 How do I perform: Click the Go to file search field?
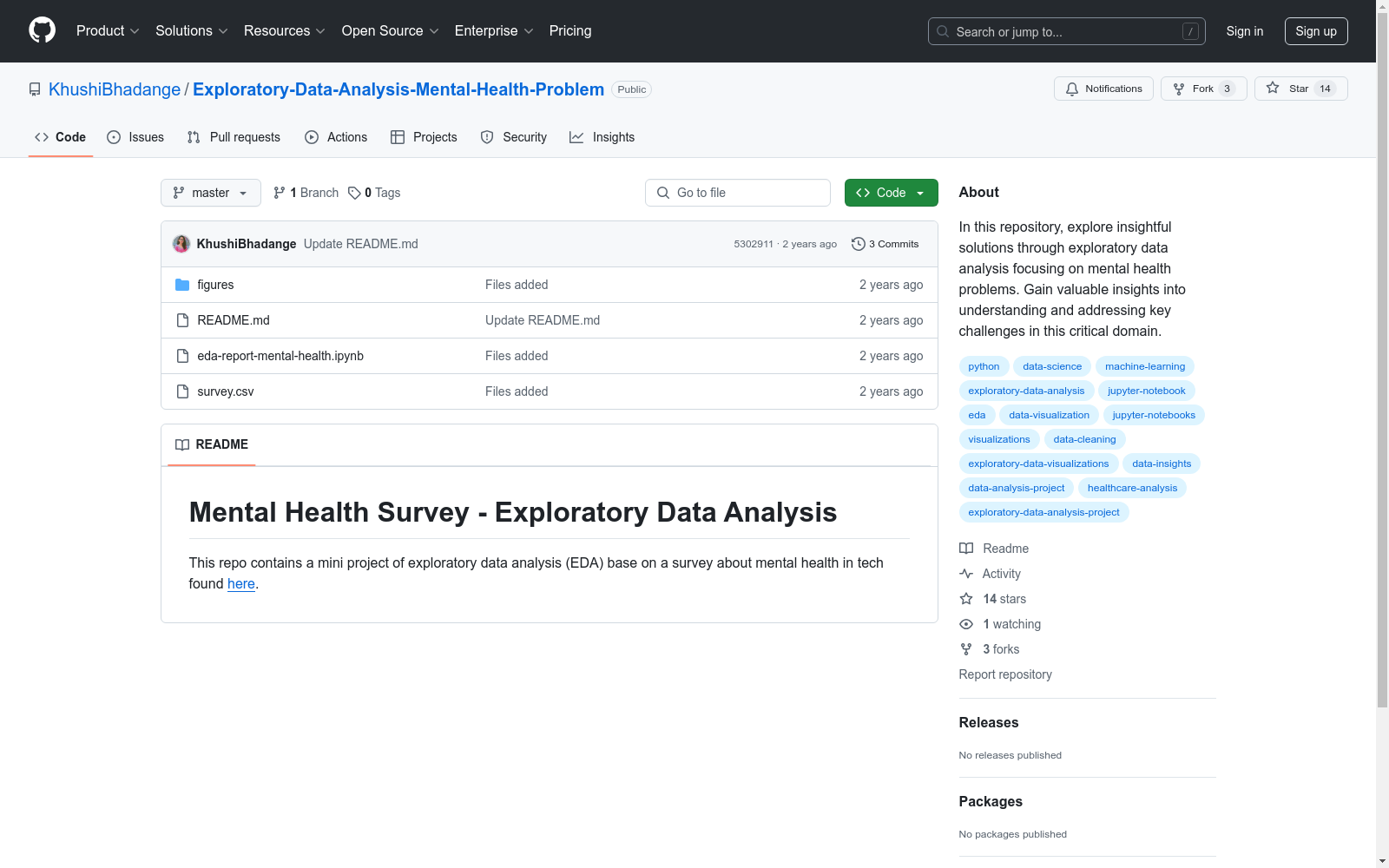click(x=738, y=193)
